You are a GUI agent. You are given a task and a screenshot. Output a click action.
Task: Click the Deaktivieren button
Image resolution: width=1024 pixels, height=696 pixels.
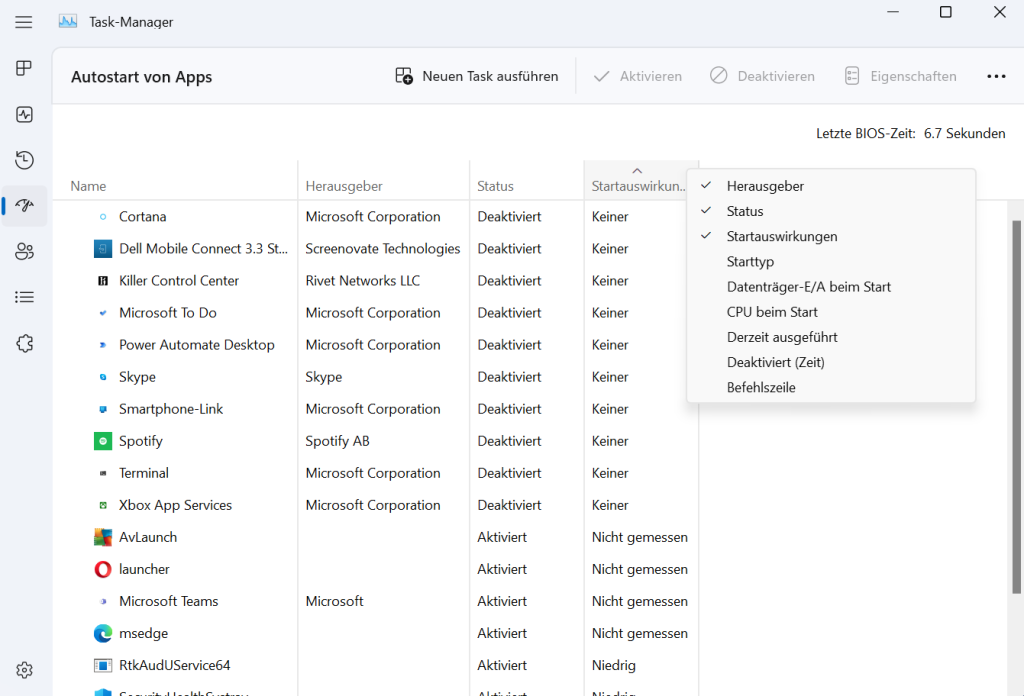762,76
